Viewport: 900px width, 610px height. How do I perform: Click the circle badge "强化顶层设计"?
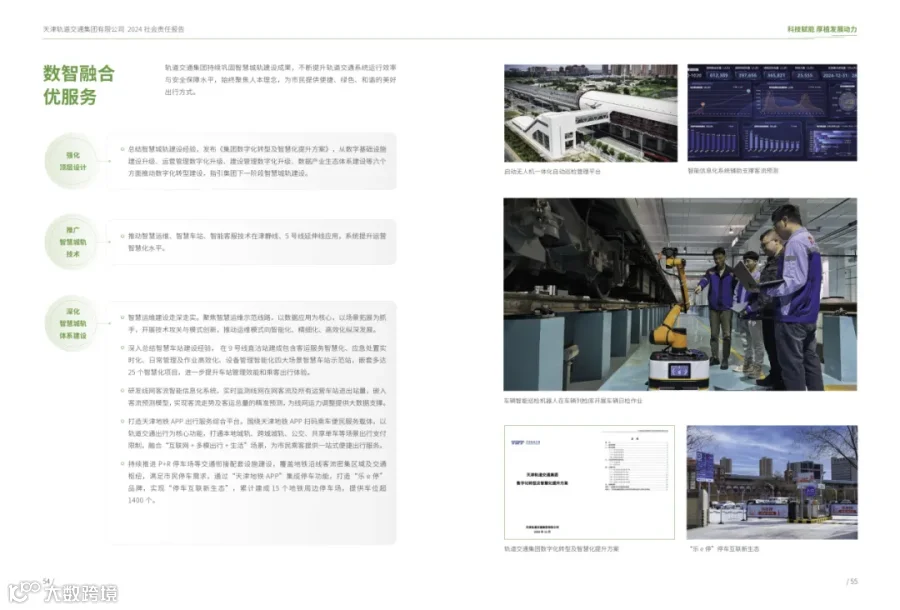point(72,161)
